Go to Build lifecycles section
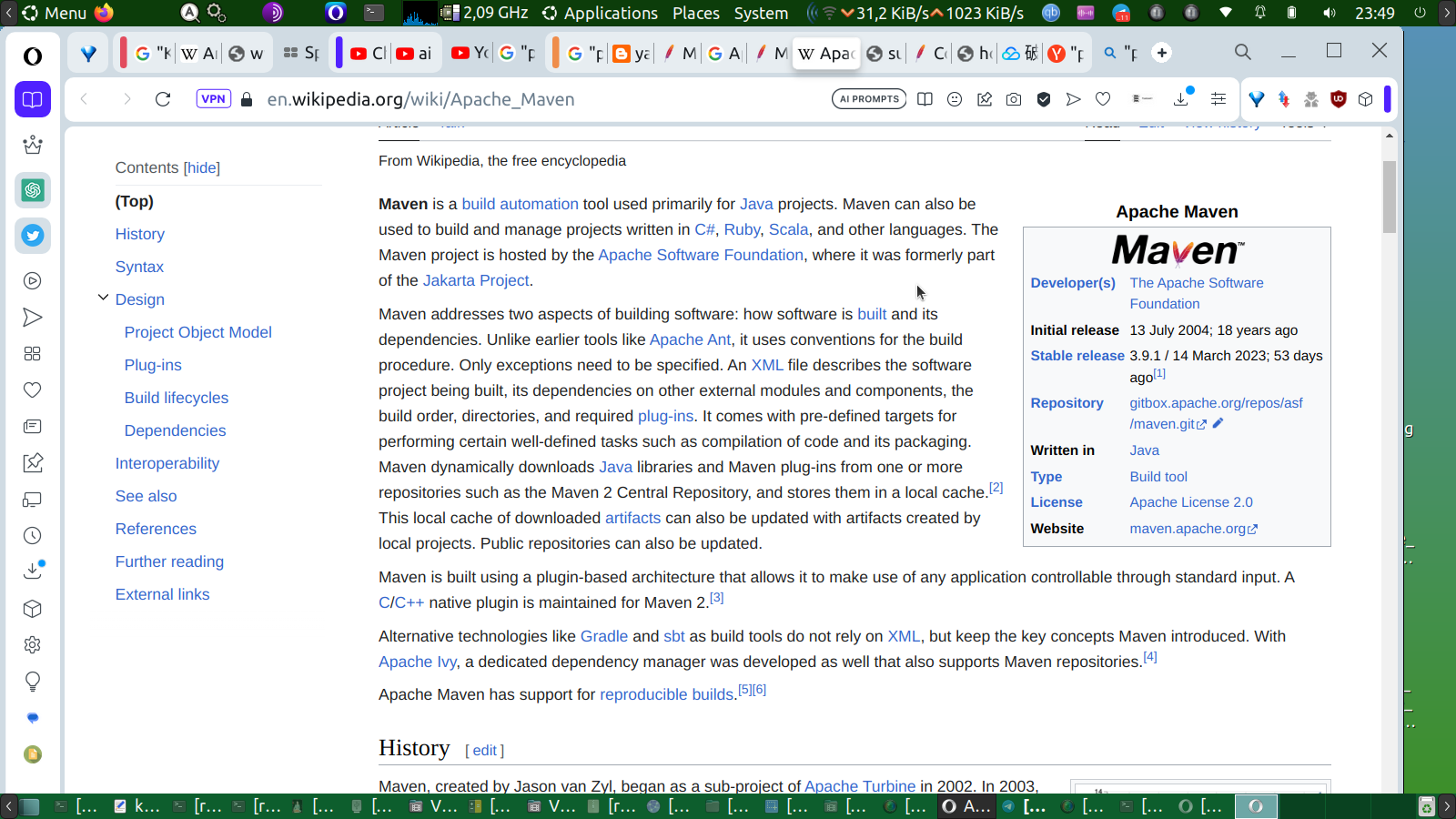 tap(177, 398)
